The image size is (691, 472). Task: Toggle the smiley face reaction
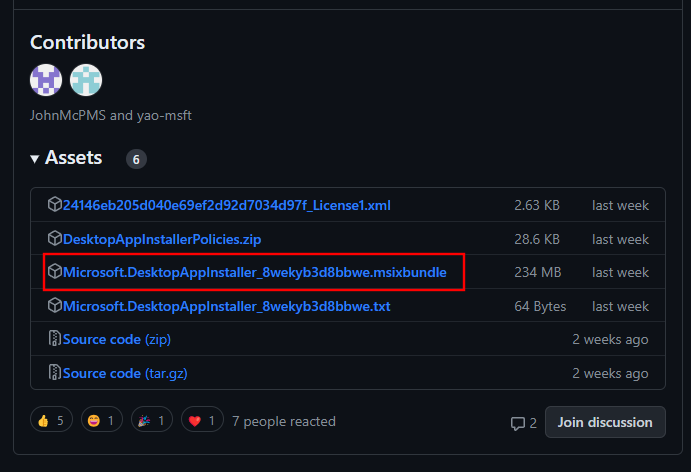(x=102, y=422)
